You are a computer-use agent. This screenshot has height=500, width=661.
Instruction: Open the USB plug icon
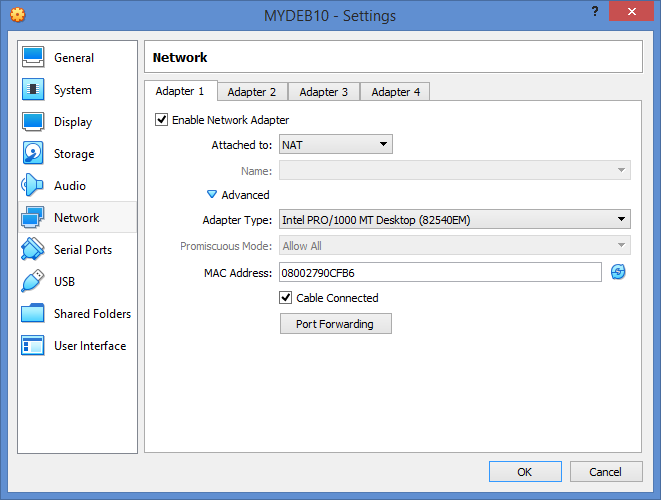[33, 281]
